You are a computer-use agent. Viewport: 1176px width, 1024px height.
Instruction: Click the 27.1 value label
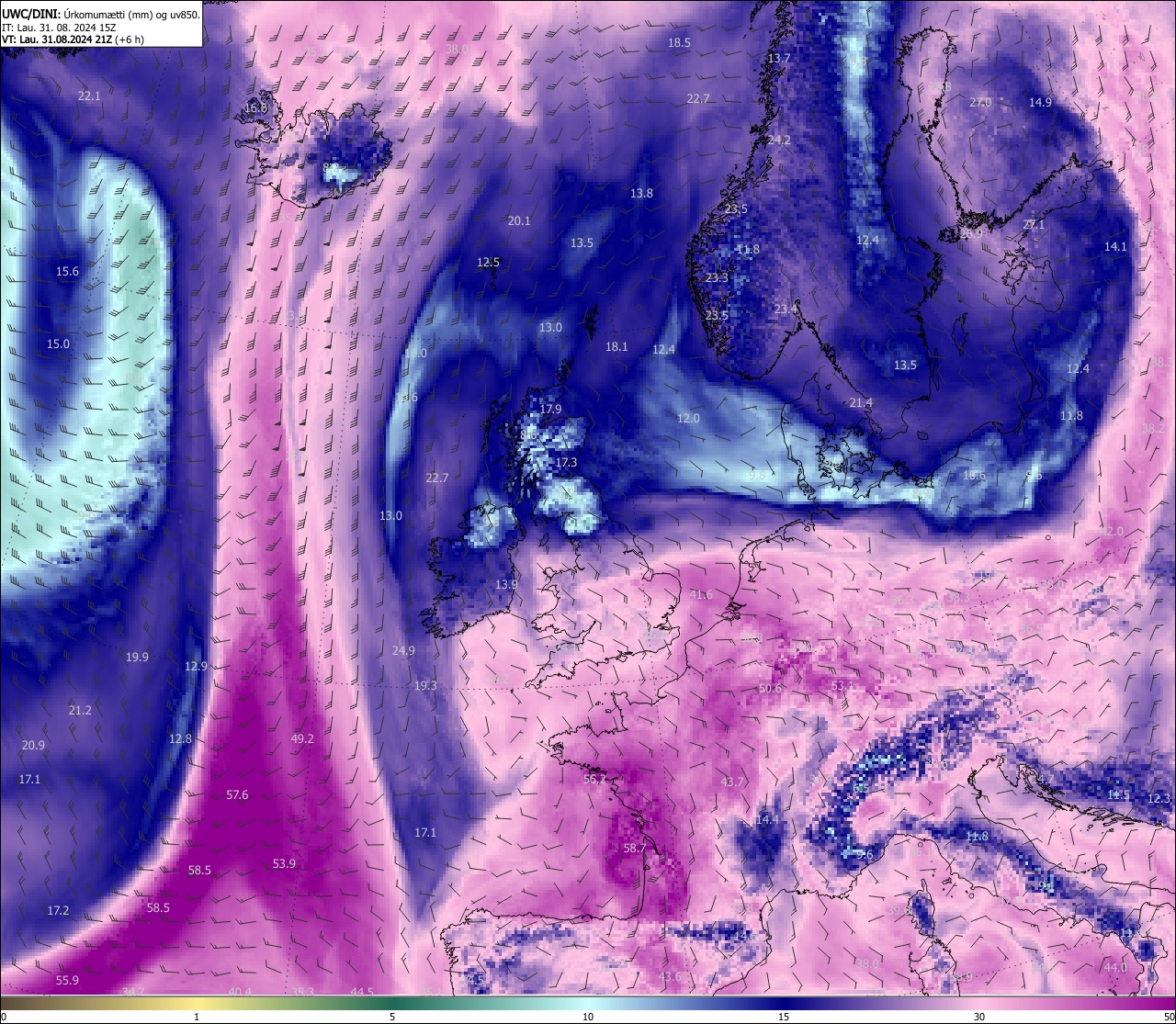[1034, 225]
